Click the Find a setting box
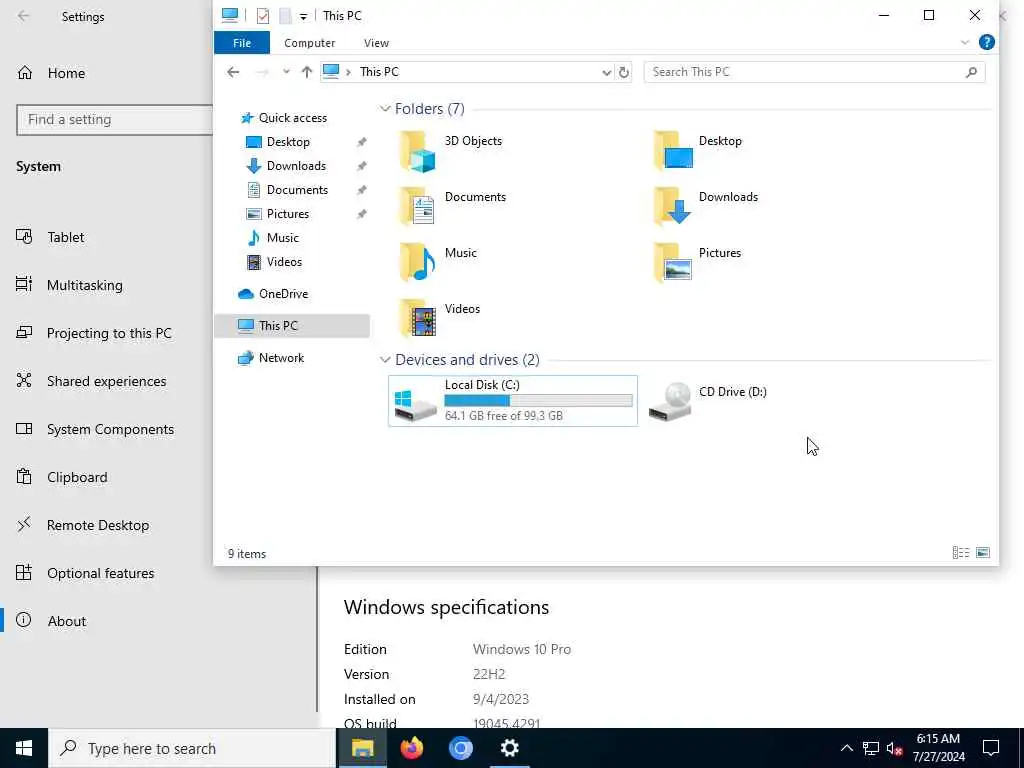The height and width of the screenshot is (768, 1024). pos(115,120)
